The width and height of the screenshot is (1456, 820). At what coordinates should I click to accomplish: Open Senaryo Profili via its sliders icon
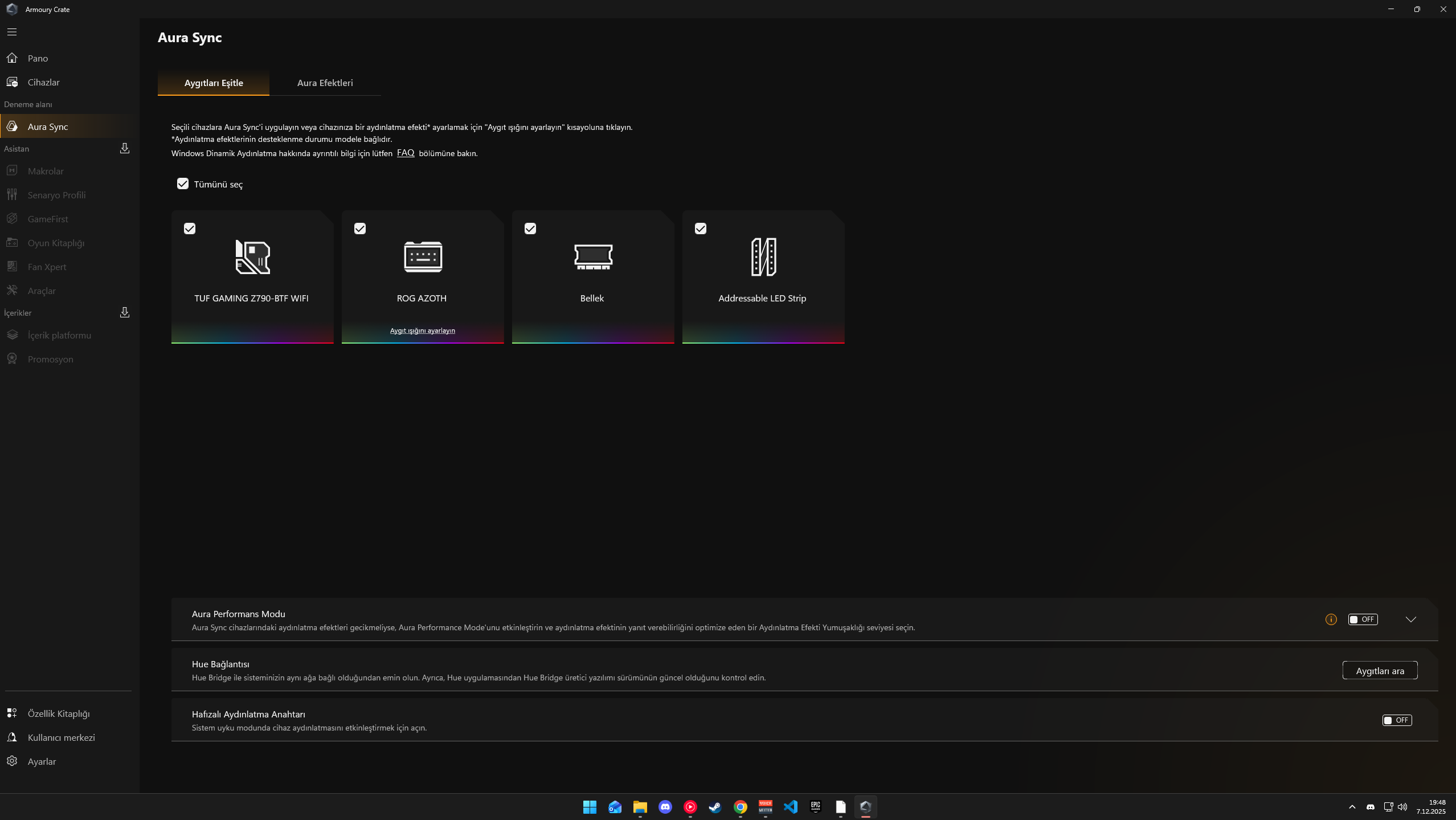click(12, 195)
